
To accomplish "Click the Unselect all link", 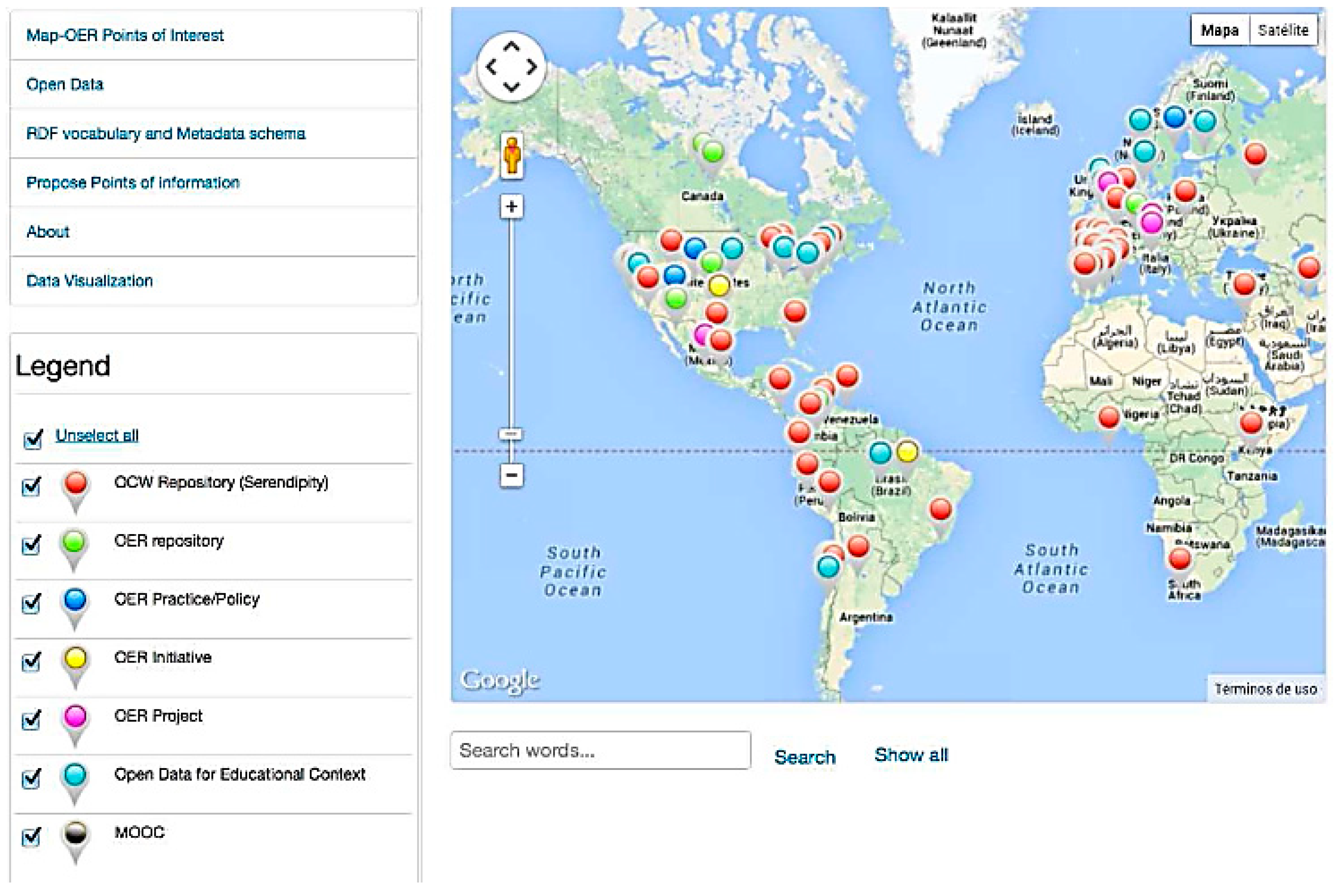I will click(97, 435).
